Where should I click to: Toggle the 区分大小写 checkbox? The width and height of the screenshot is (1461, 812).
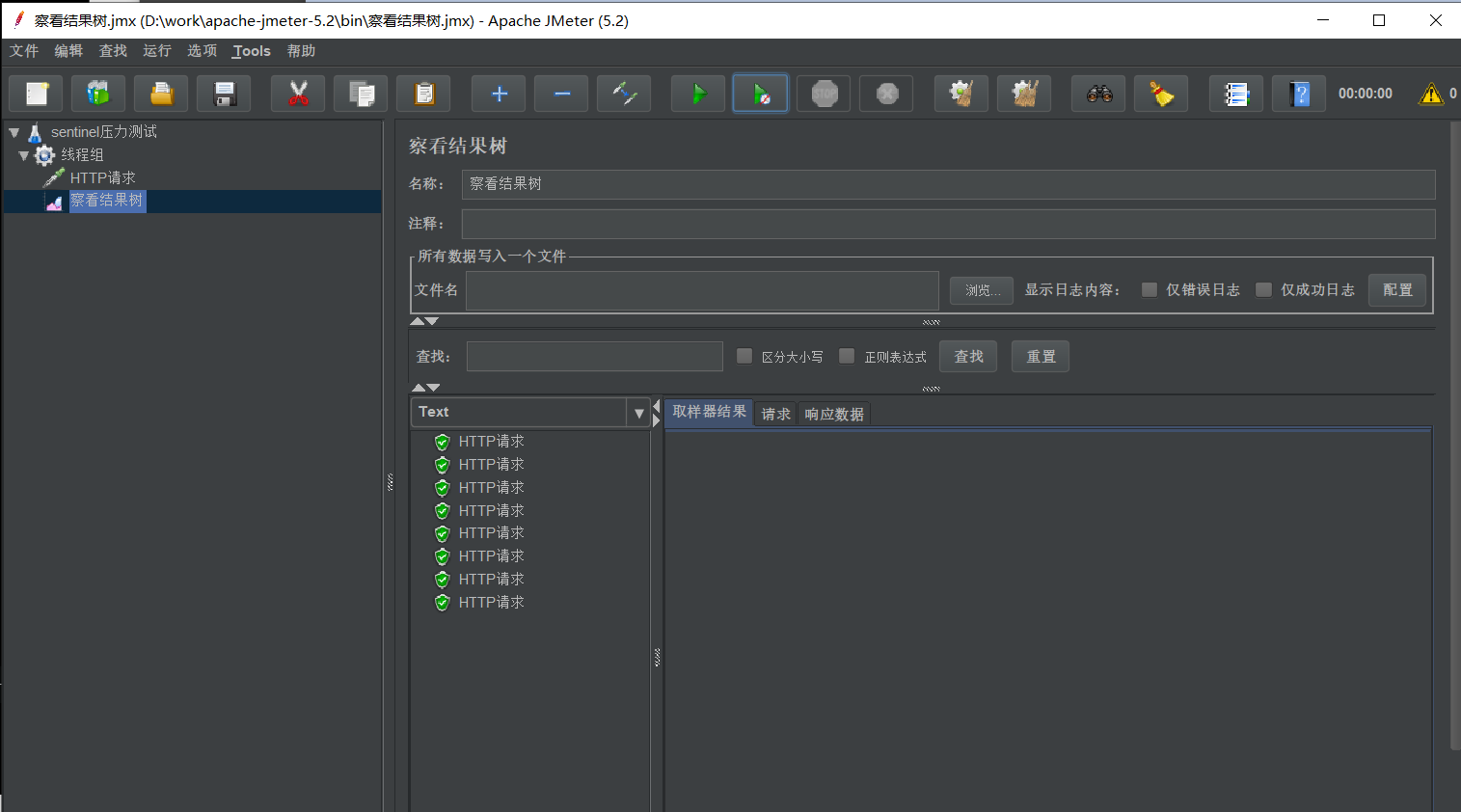click(744, 356)
